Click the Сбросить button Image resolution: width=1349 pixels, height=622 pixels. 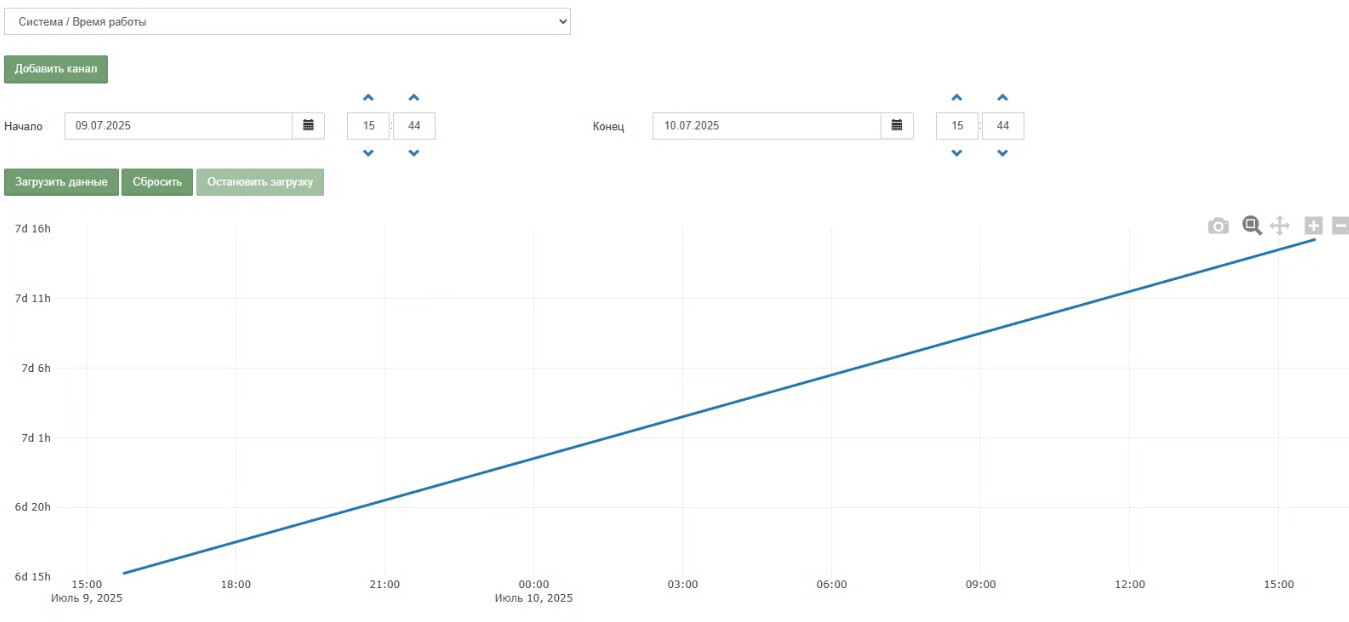[x=157, y=182]
